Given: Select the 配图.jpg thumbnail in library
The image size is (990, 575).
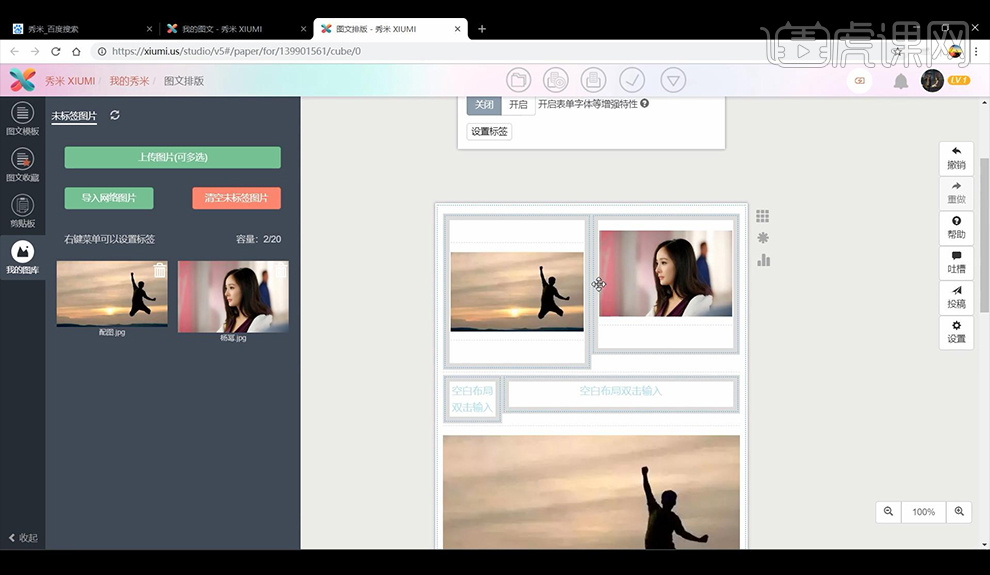Looking at the screenshot, I should (112, 293).
